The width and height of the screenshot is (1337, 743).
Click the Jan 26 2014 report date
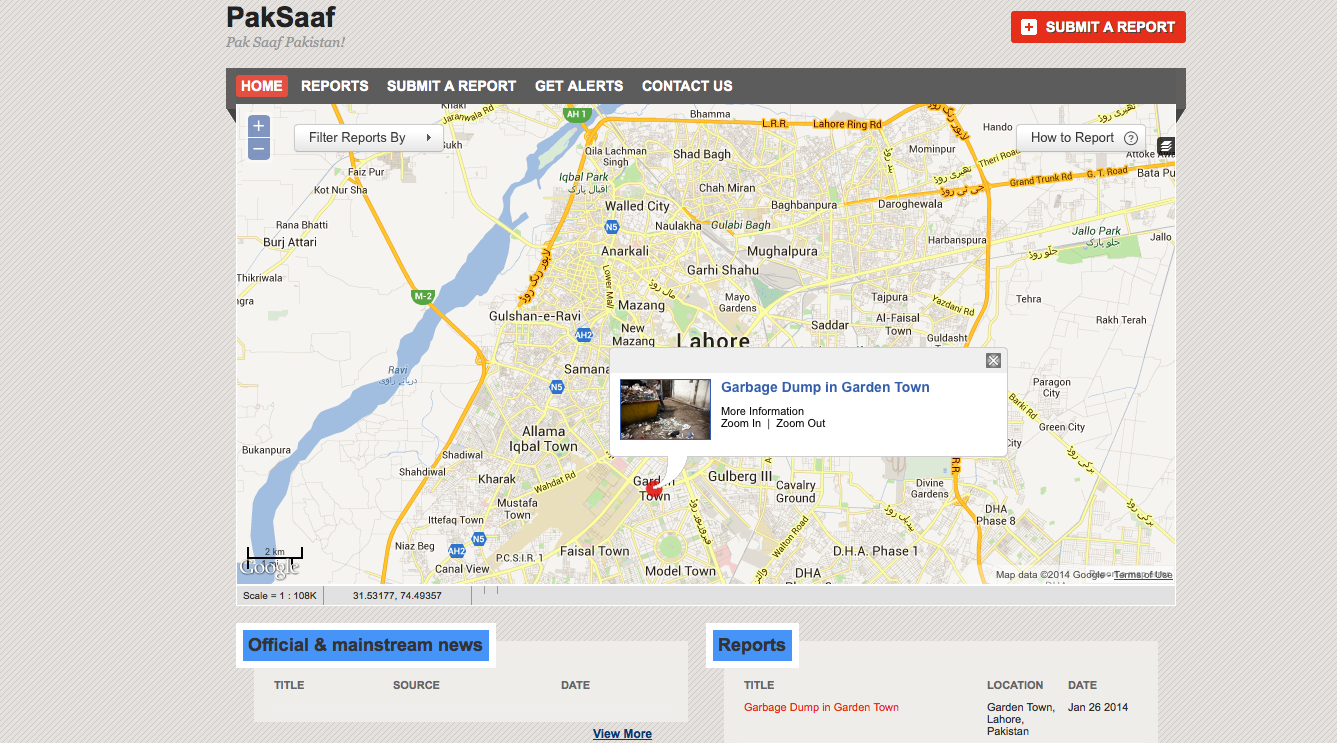(x=1098, y=707)
